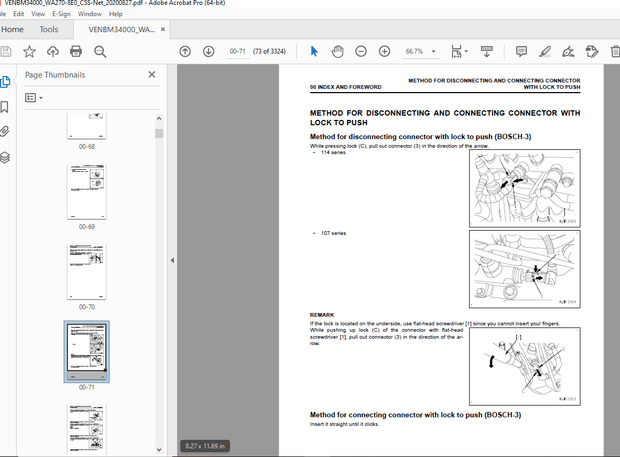
Task: Click the thumbnail scrollbar handle
Action: coord(159,133)
